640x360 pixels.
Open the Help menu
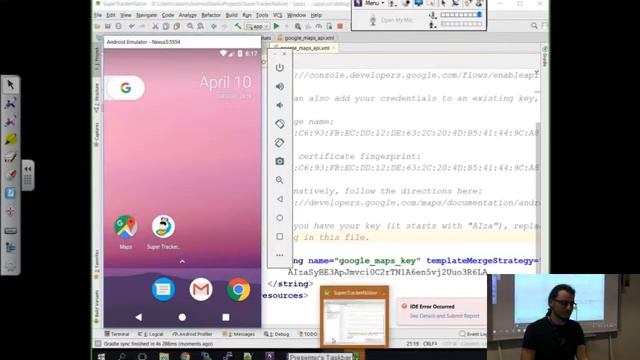[316, 15]
